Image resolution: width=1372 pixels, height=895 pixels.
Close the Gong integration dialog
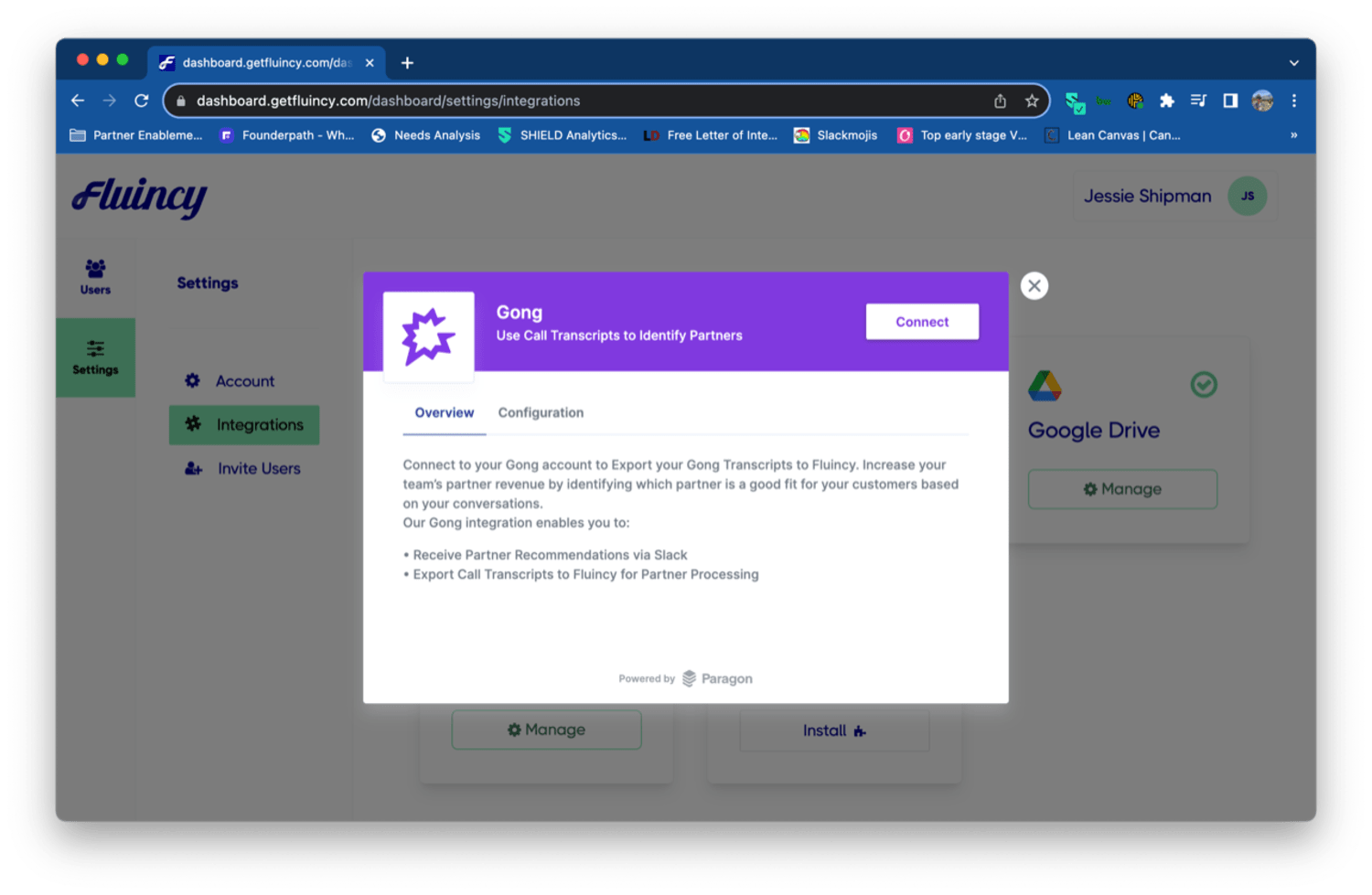coord(1034,286)
